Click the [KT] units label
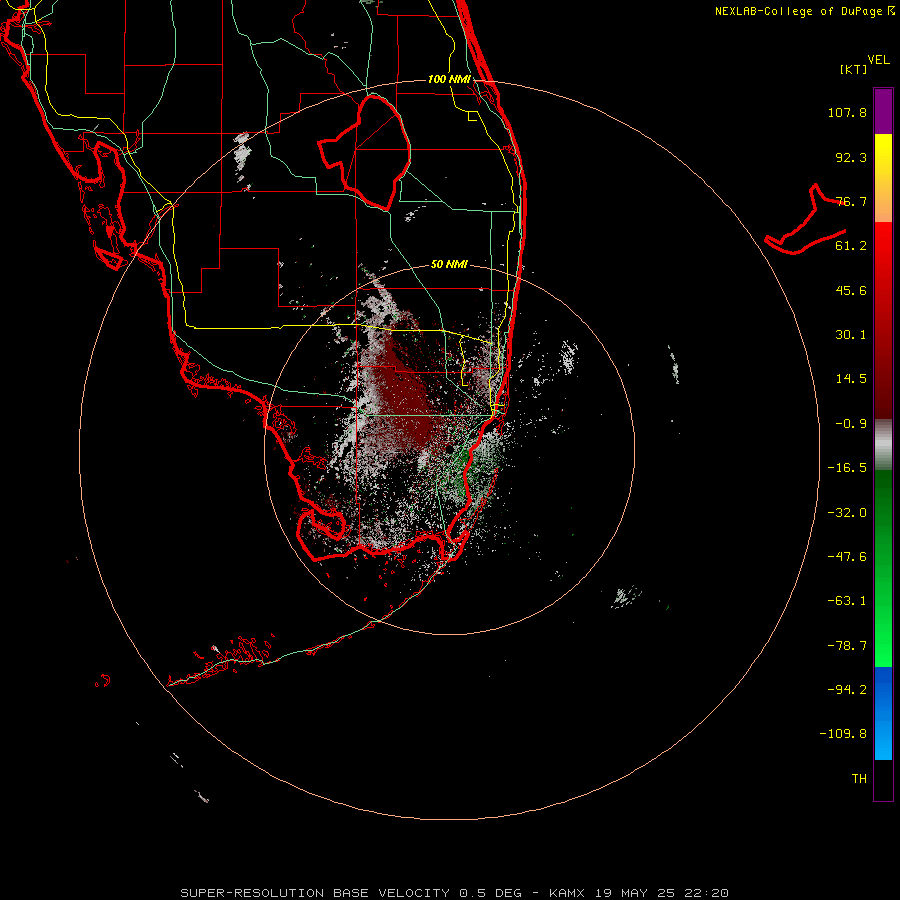This screenshot has height=900, width=900. pyautogui.click(x=854, y=69)
